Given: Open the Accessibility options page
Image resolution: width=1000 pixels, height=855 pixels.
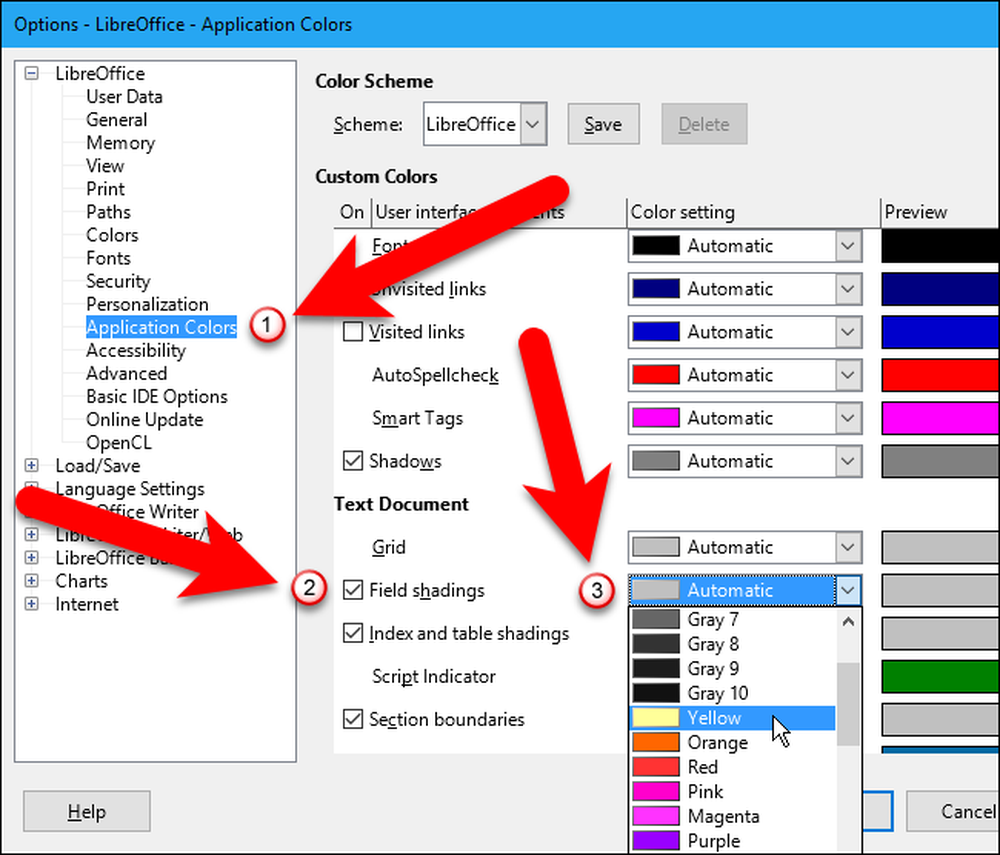Looking at the screenshot, I should tap(136, 351).
